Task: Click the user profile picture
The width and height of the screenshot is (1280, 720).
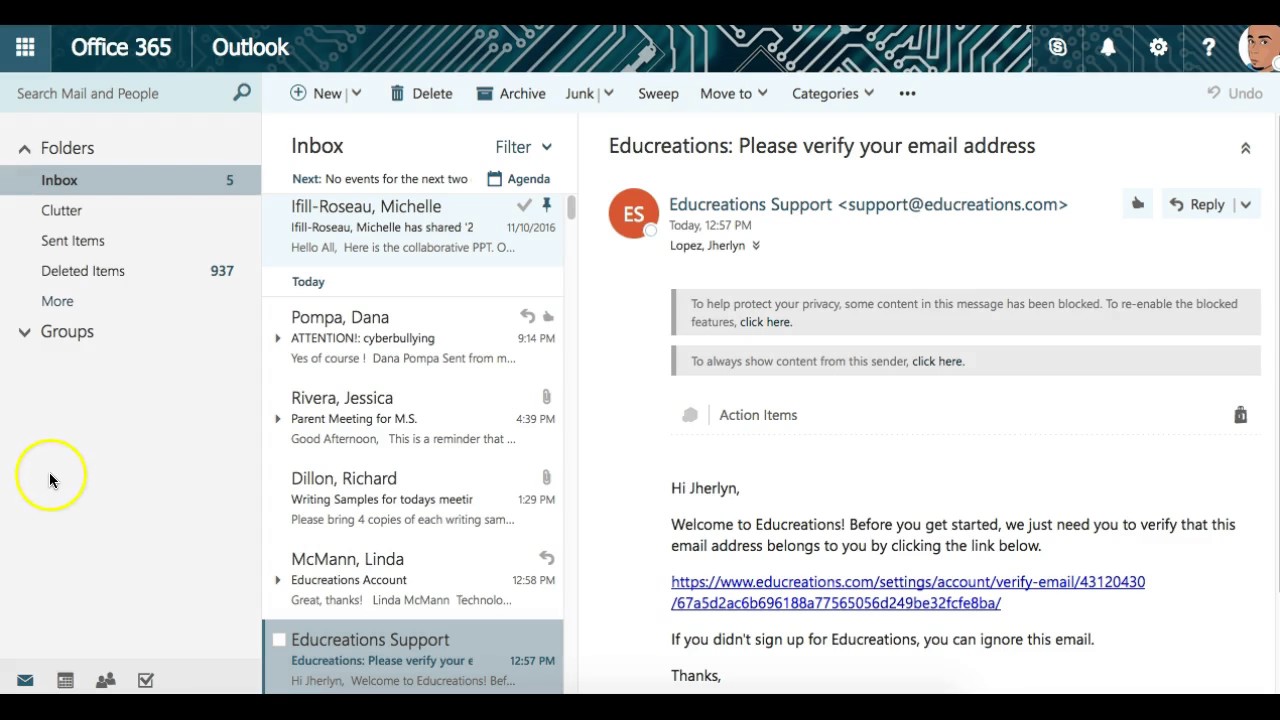Action: point(1258,47)
